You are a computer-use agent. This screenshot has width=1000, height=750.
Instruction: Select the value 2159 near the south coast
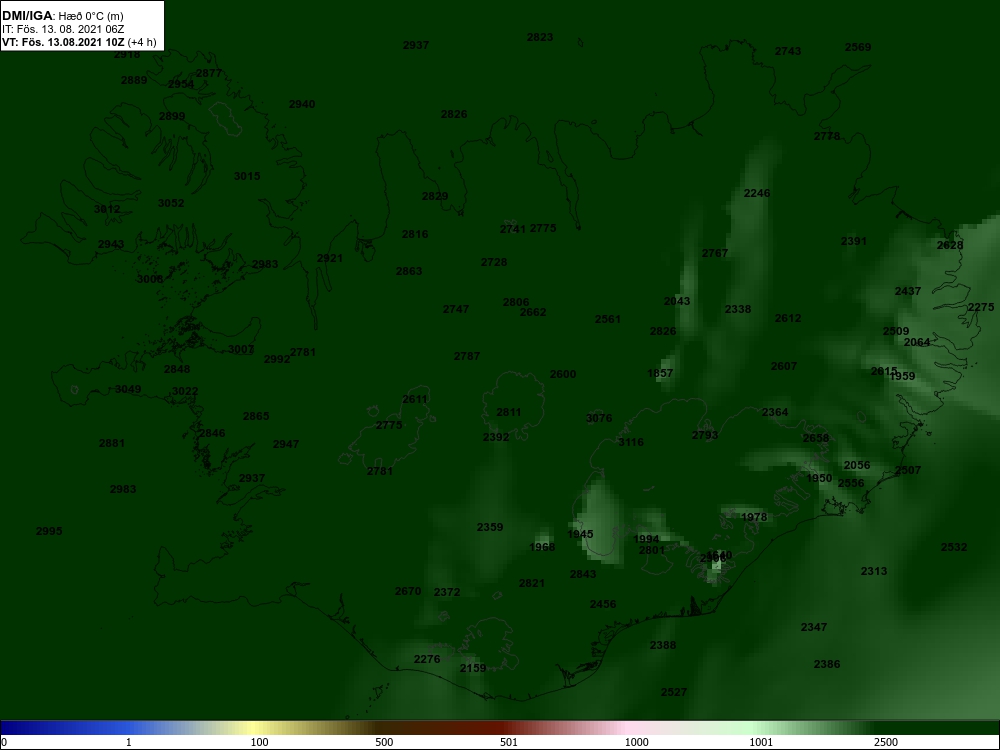click(x=473, y=668)
